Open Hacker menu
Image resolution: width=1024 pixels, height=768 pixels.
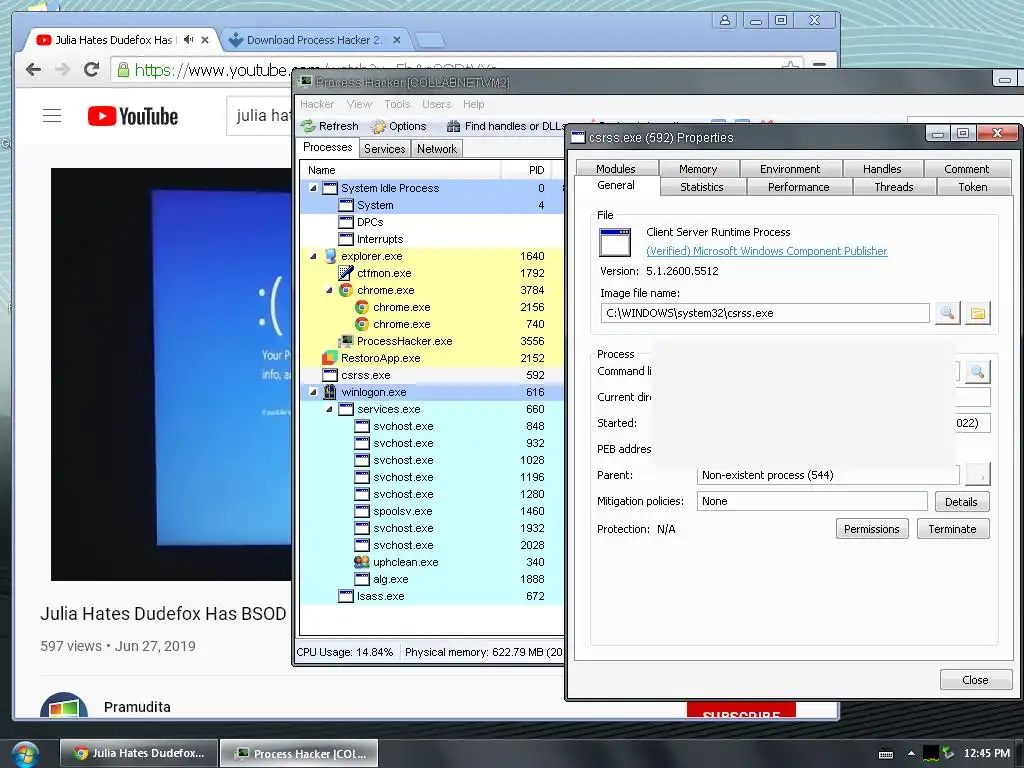click(317, 104)
